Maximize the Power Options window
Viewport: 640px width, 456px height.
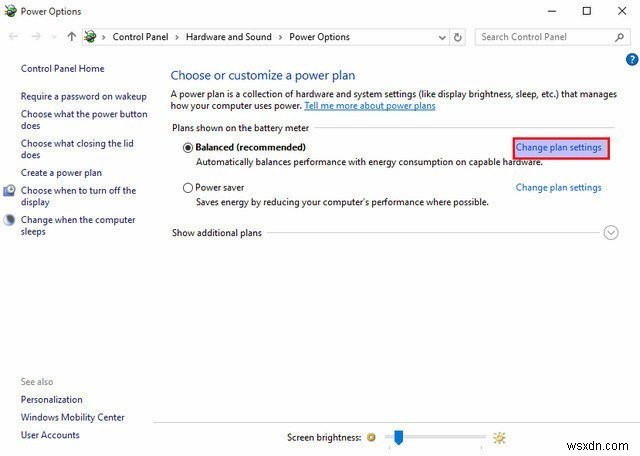point(587,11)
